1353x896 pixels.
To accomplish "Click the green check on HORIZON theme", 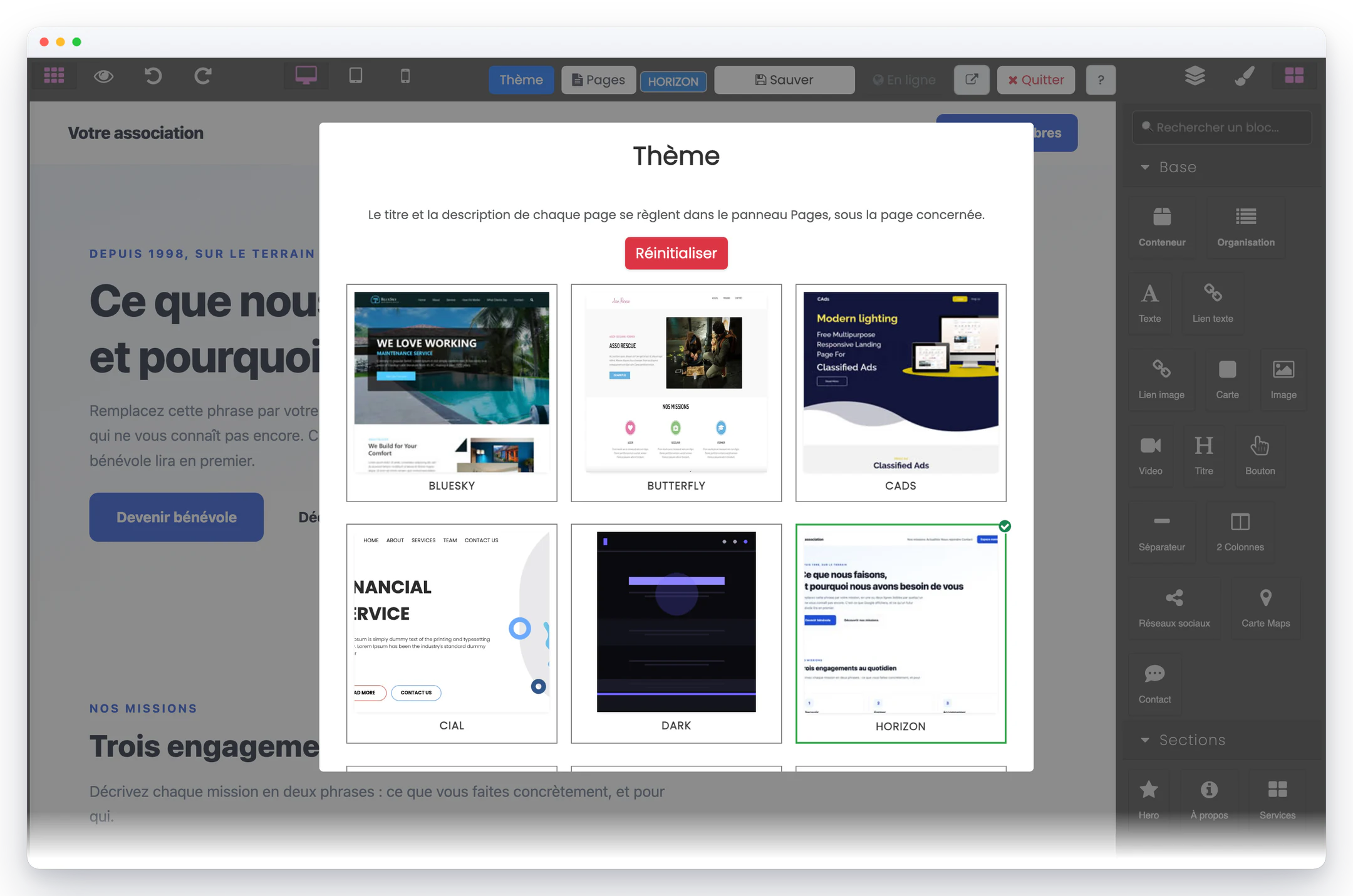I will click(x=1005, y=526).
